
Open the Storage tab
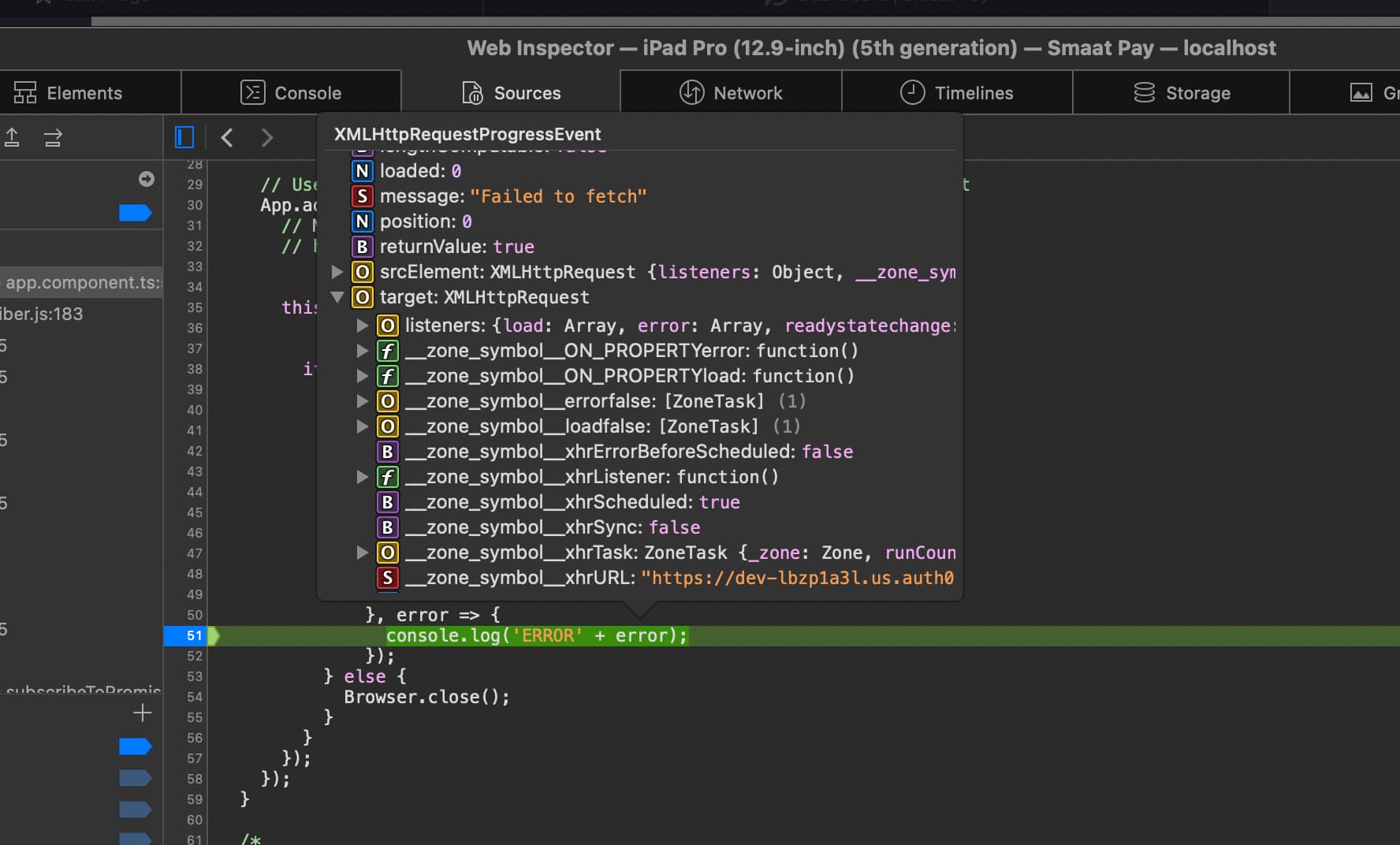1181,93
